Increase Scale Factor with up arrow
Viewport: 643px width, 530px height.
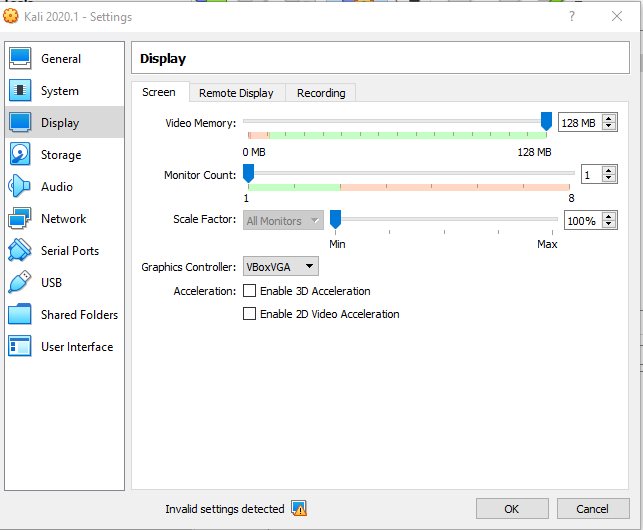609,217
